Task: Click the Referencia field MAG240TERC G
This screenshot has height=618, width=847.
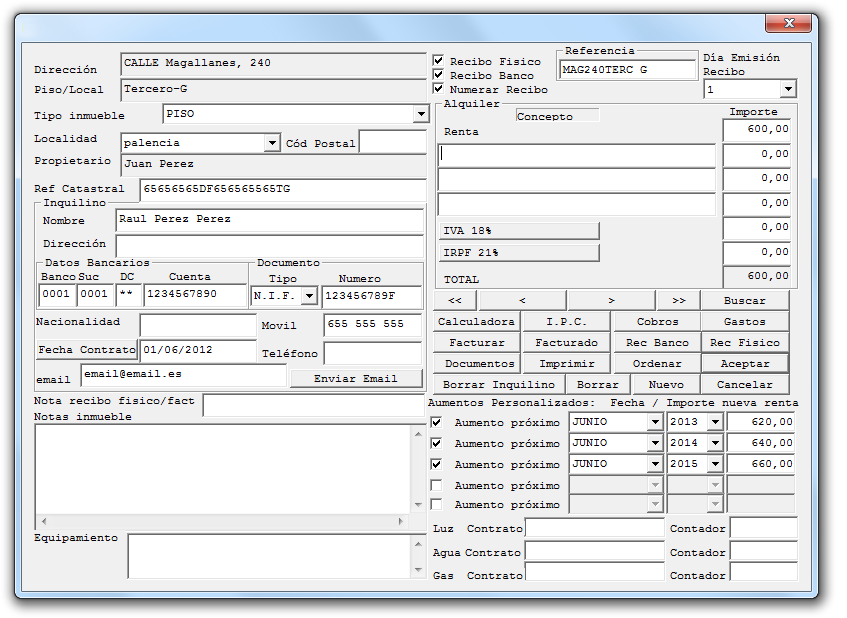Action: pyautogui.click(x=628, y=70)
